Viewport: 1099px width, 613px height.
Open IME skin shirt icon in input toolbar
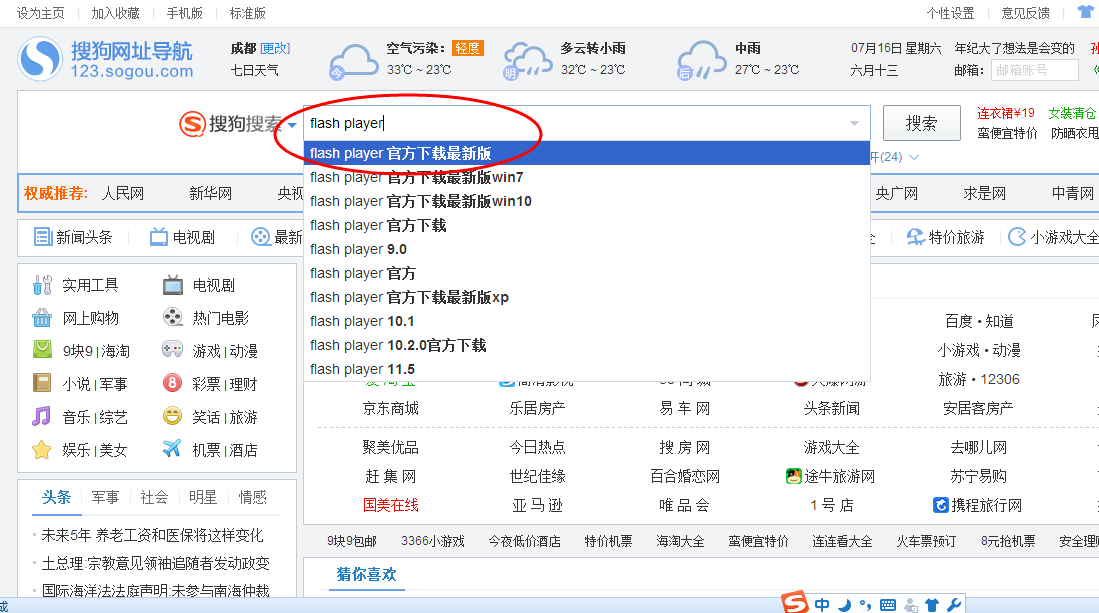coord(931,605)
